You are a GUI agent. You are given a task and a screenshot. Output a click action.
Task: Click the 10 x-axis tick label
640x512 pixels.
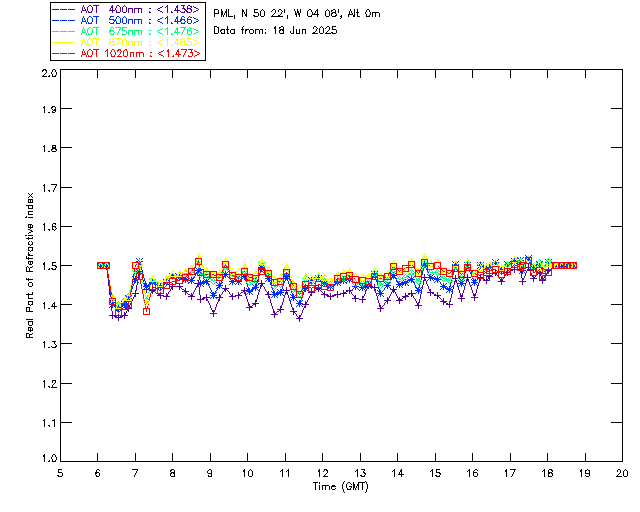click(247, 473)
